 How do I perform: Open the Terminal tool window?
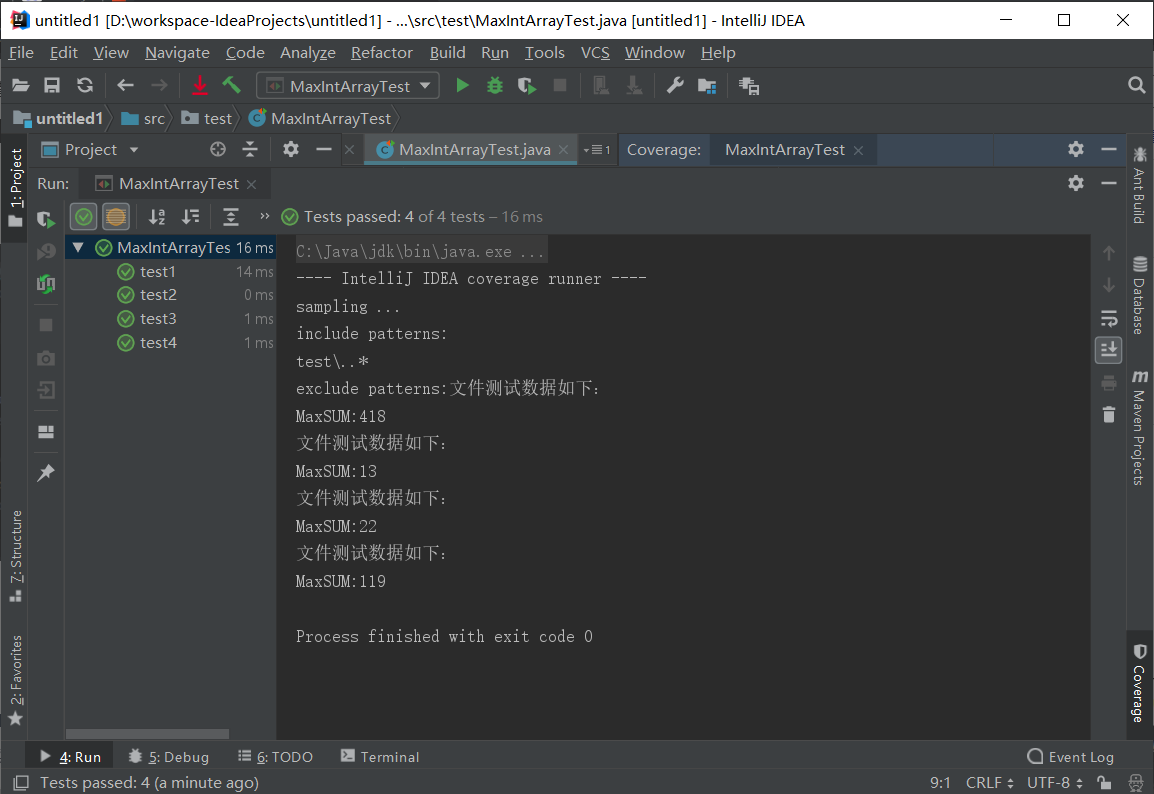(x=380, y=756)
